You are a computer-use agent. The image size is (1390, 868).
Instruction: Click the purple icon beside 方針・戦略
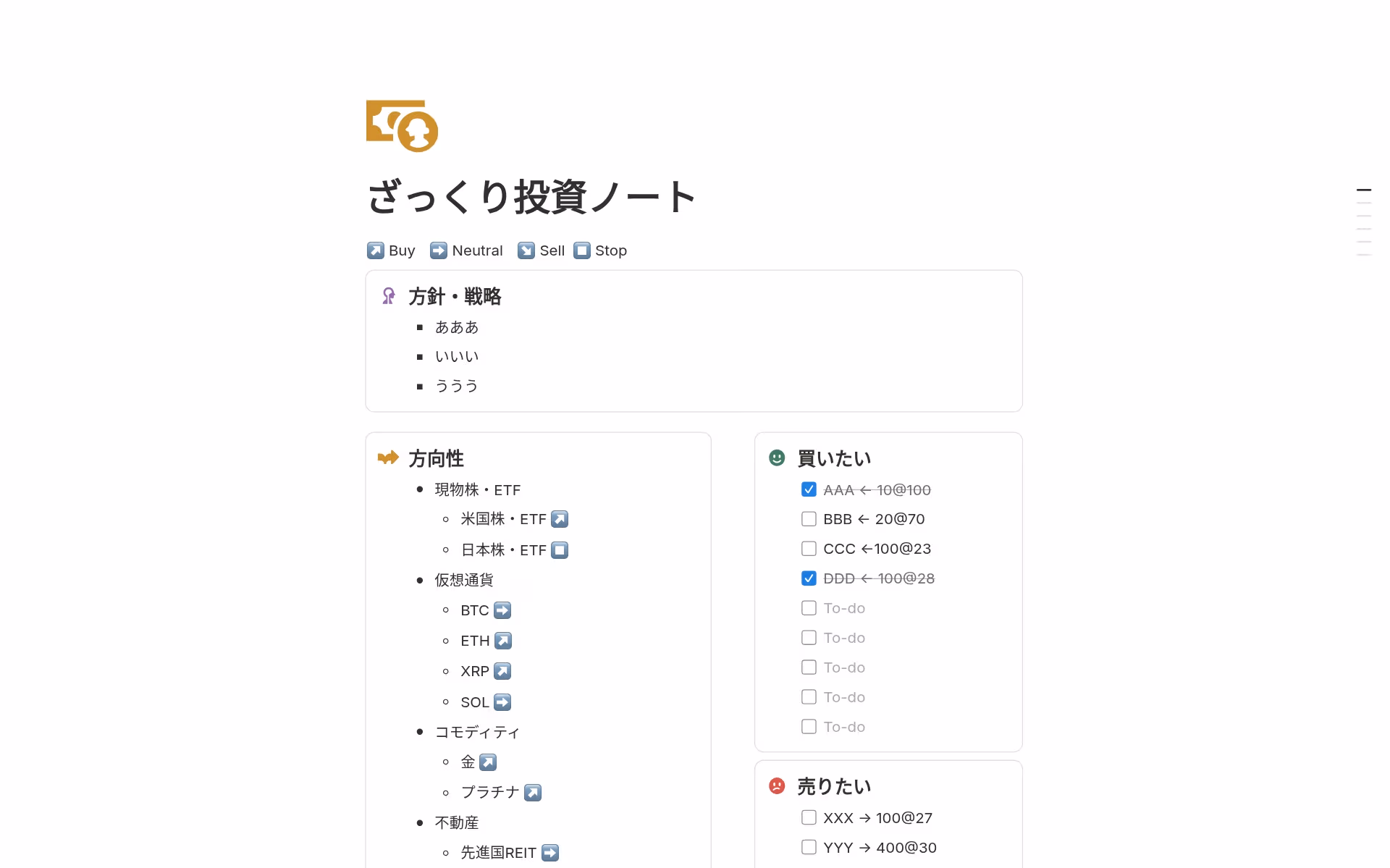[389, 296]
